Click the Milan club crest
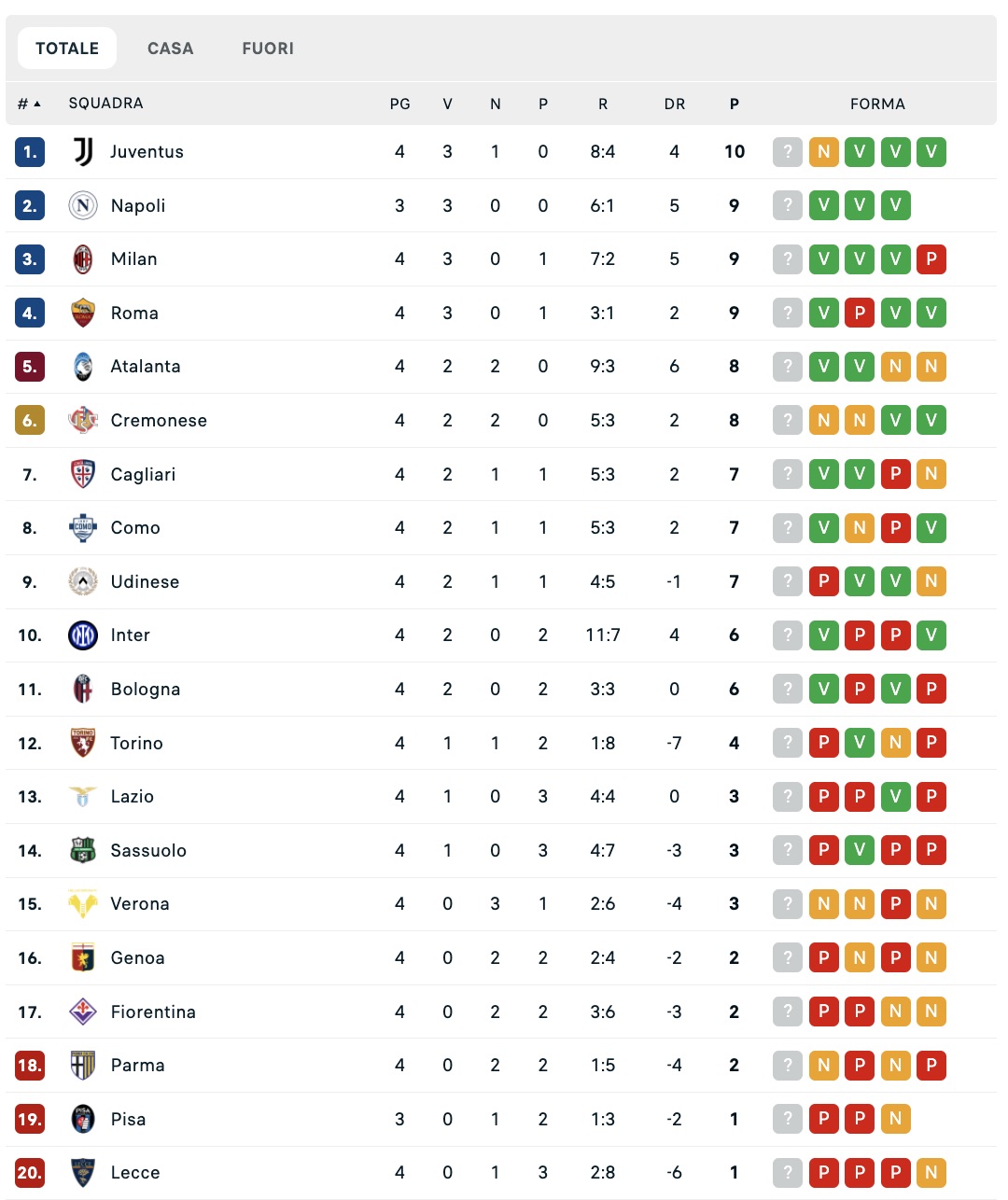This screenshot has height=1200, width=1008. coord(83,259)
